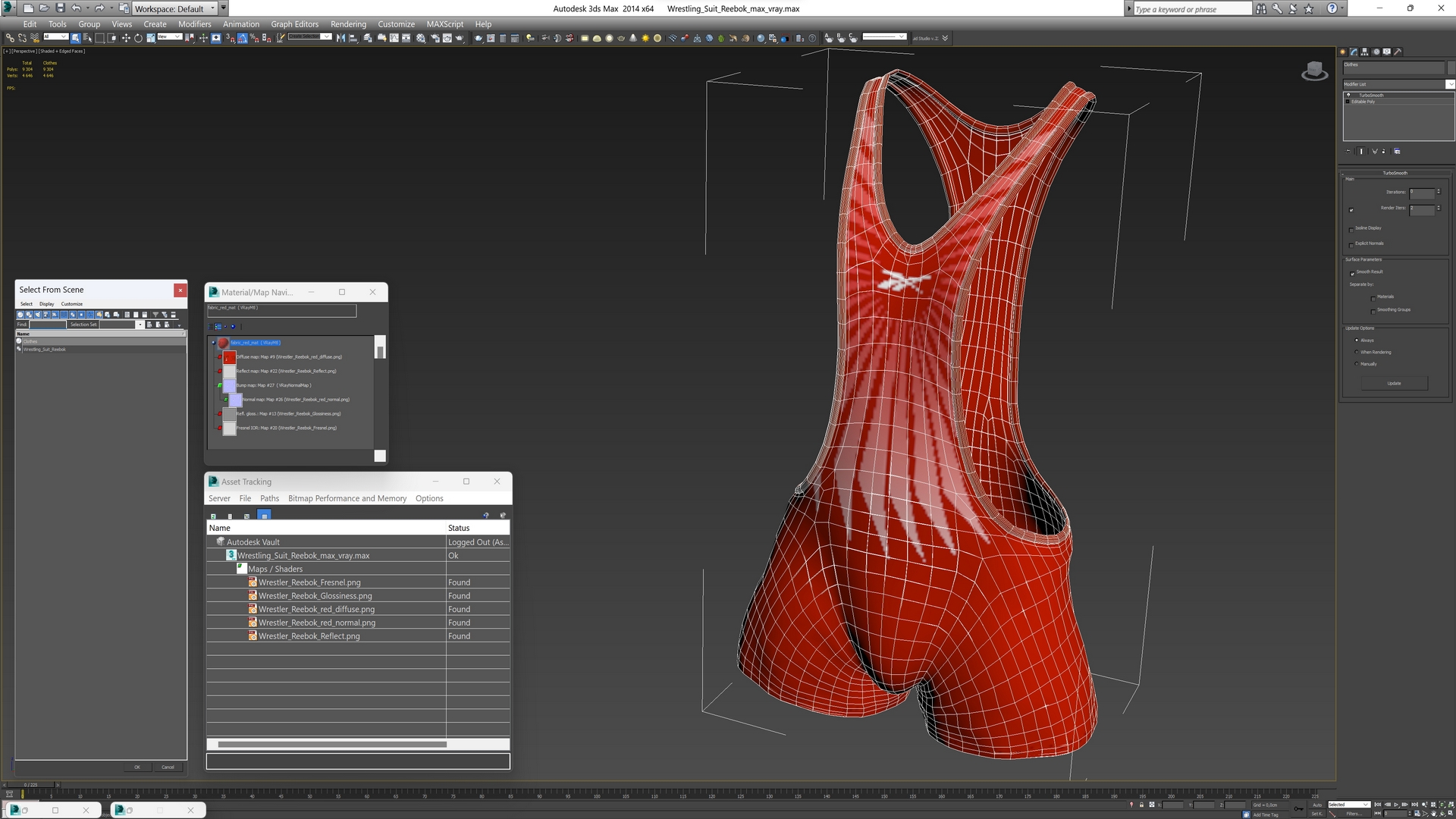
Task: Click the blue sphere icon in Material Navigator
Action: tap(233, 327)
